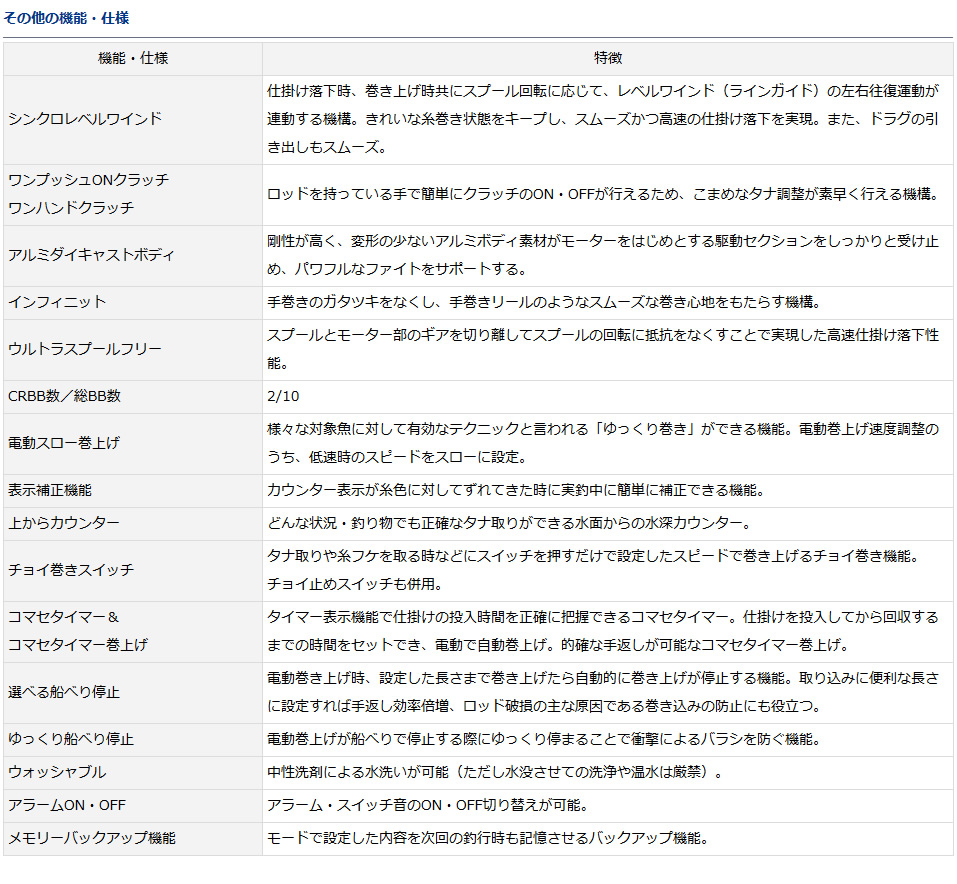957x884 pixels.
Task: Click the その他の機能・仕様 heading
Action: (66, 18)
